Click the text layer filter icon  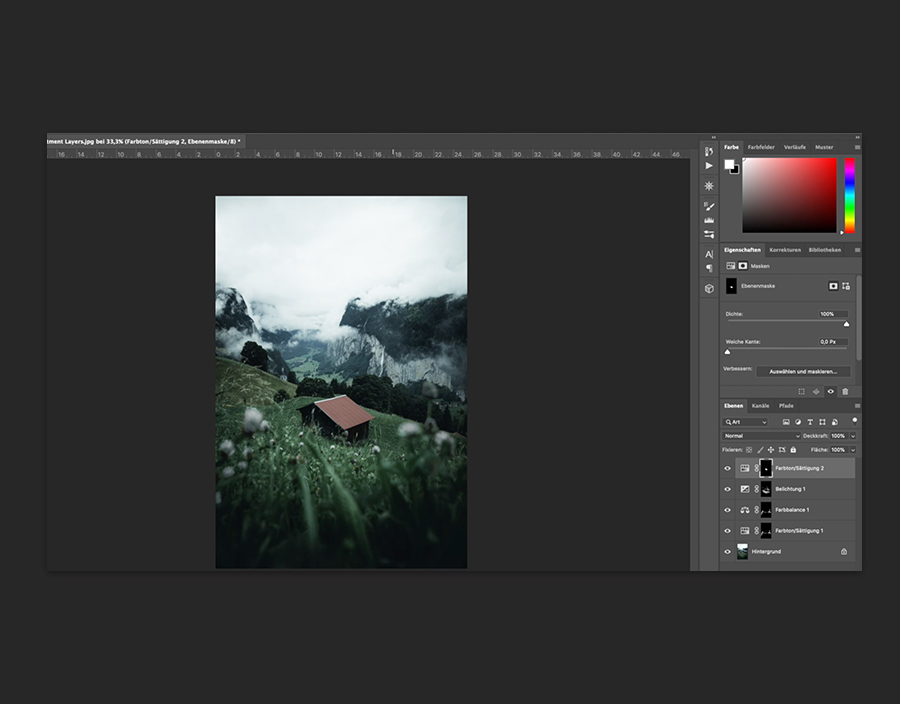809,422
